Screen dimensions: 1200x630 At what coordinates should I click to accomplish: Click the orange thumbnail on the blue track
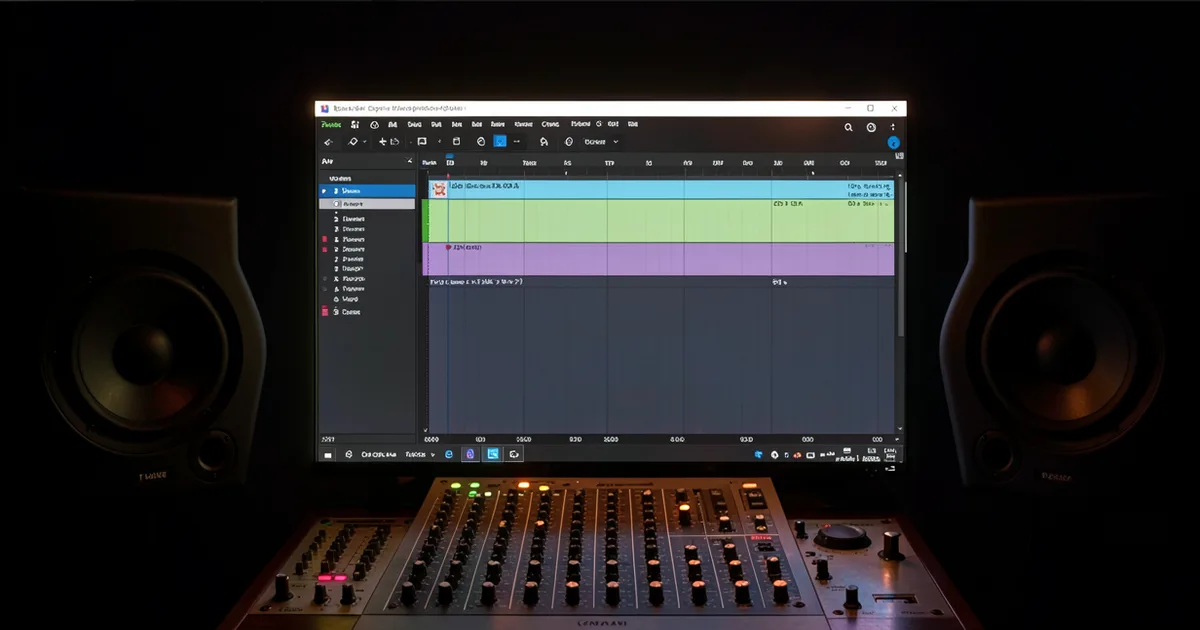click(439, 188)
